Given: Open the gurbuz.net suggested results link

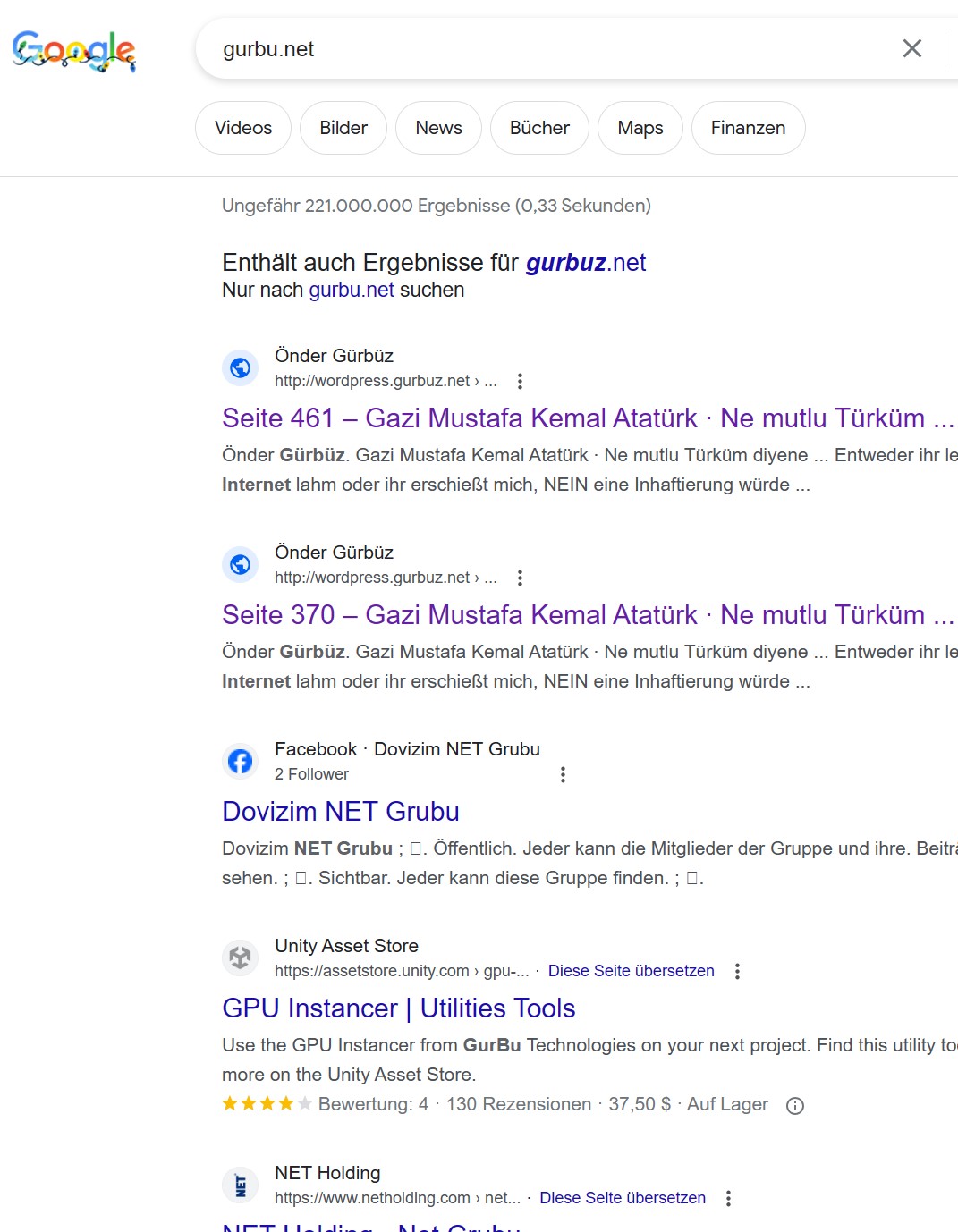Looking at the screenshot, I should 586,263.
